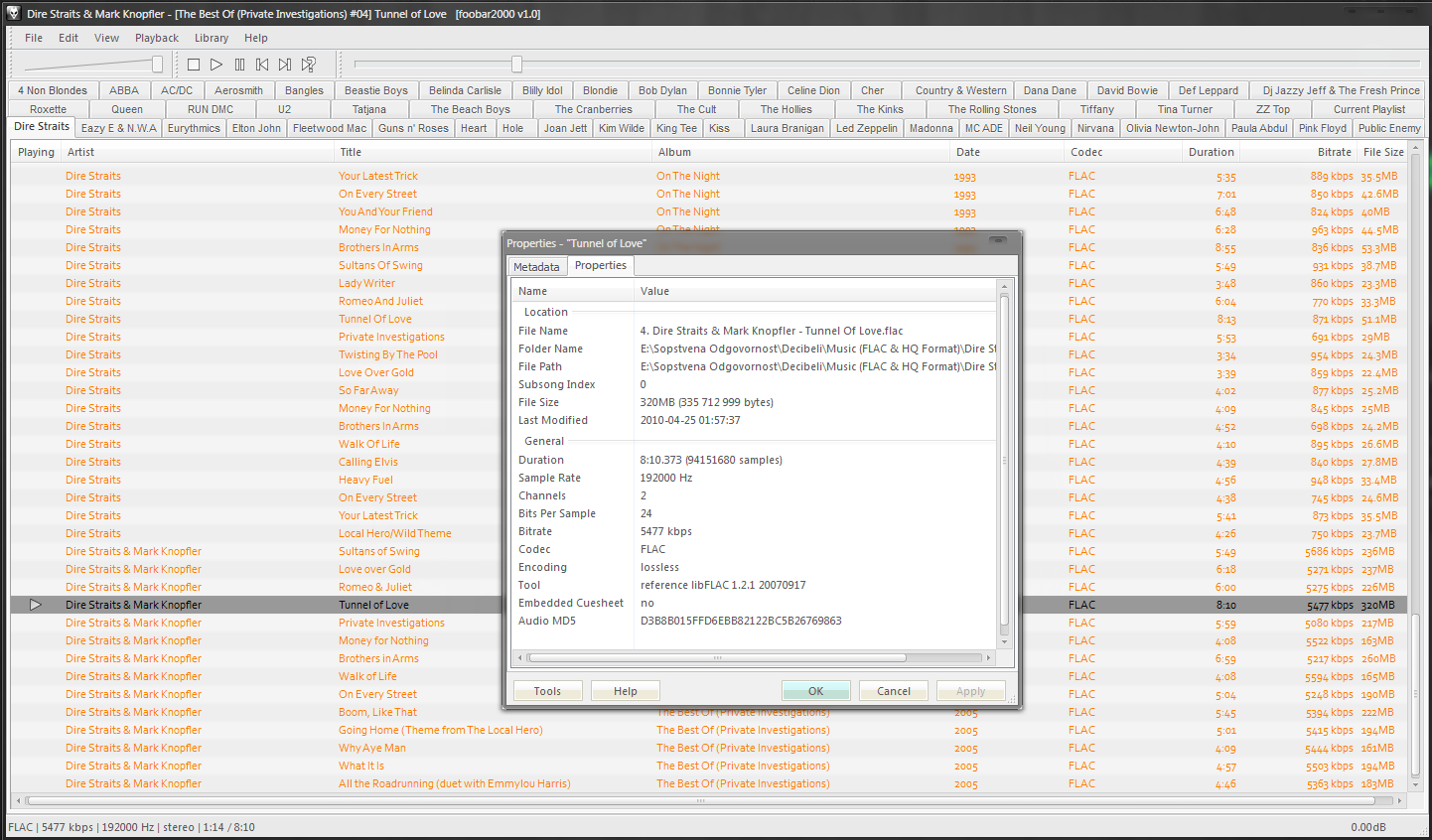Select the File Name row in Properties
Image resolution: width=1432 pixels, height=840 pixels.
pyautogui.click(x=754, y=331)
